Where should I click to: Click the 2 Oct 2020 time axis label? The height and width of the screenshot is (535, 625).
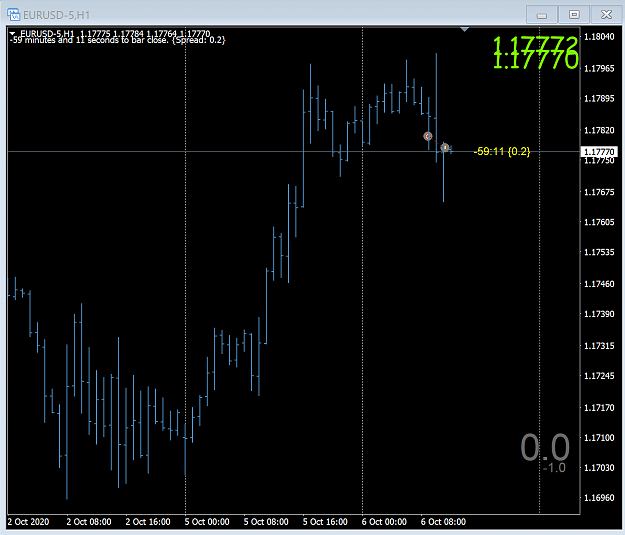click(x=28, y=522)
